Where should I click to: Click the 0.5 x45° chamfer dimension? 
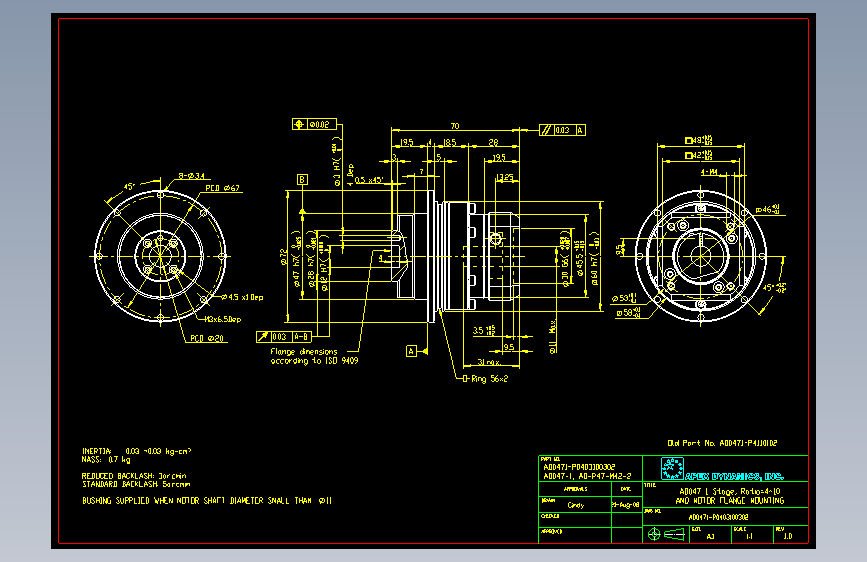click(x=369, y=180)
